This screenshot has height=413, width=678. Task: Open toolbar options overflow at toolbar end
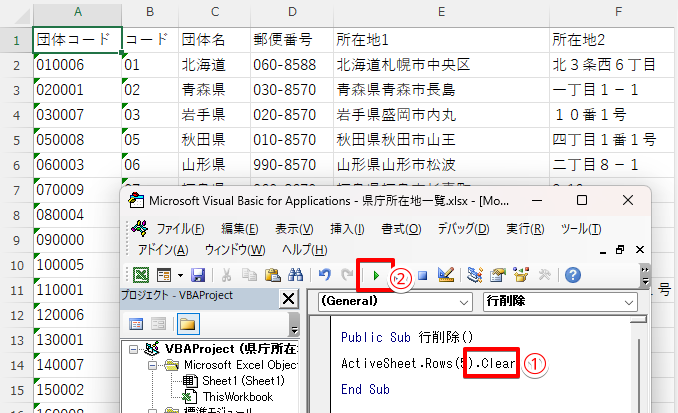click(645, 275)
